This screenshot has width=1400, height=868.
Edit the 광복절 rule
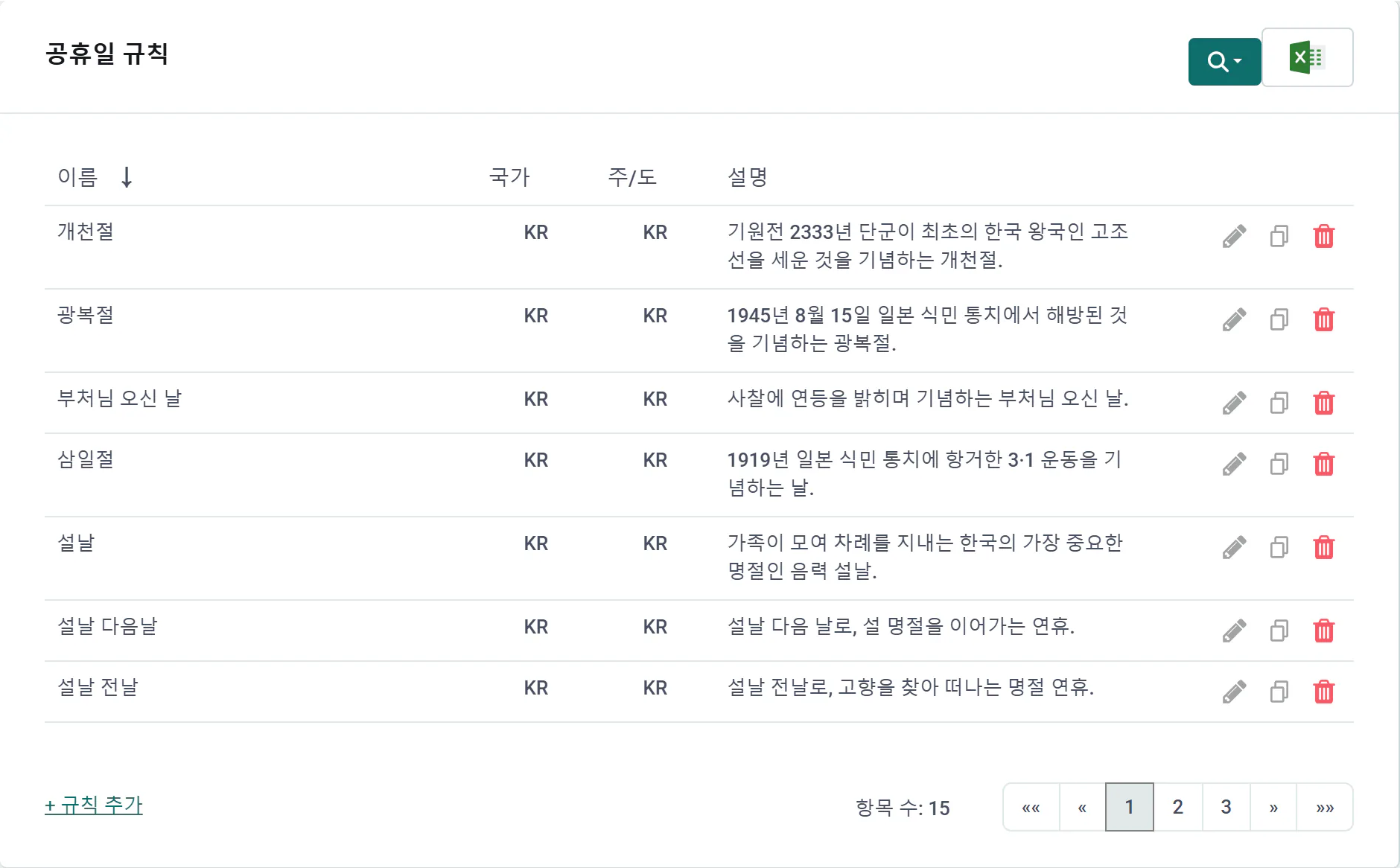1234,319
